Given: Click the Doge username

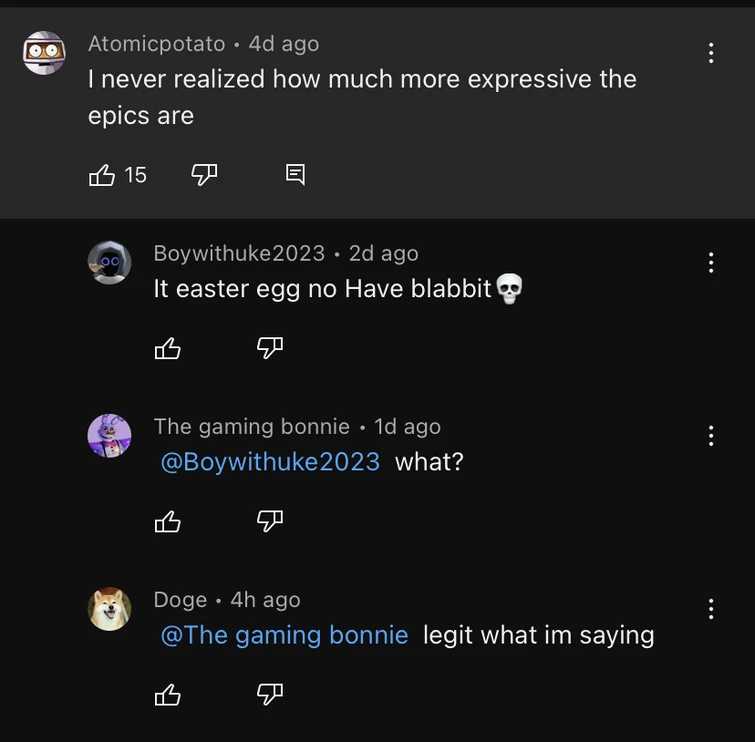Looking at the screenshot, I should click(180, 600).
